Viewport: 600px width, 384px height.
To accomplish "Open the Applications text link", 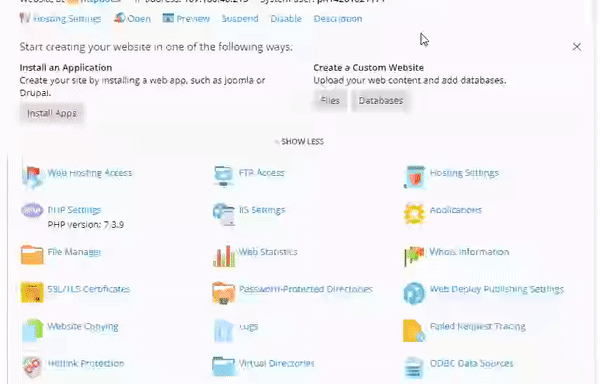I will click(x=456, y=210).
